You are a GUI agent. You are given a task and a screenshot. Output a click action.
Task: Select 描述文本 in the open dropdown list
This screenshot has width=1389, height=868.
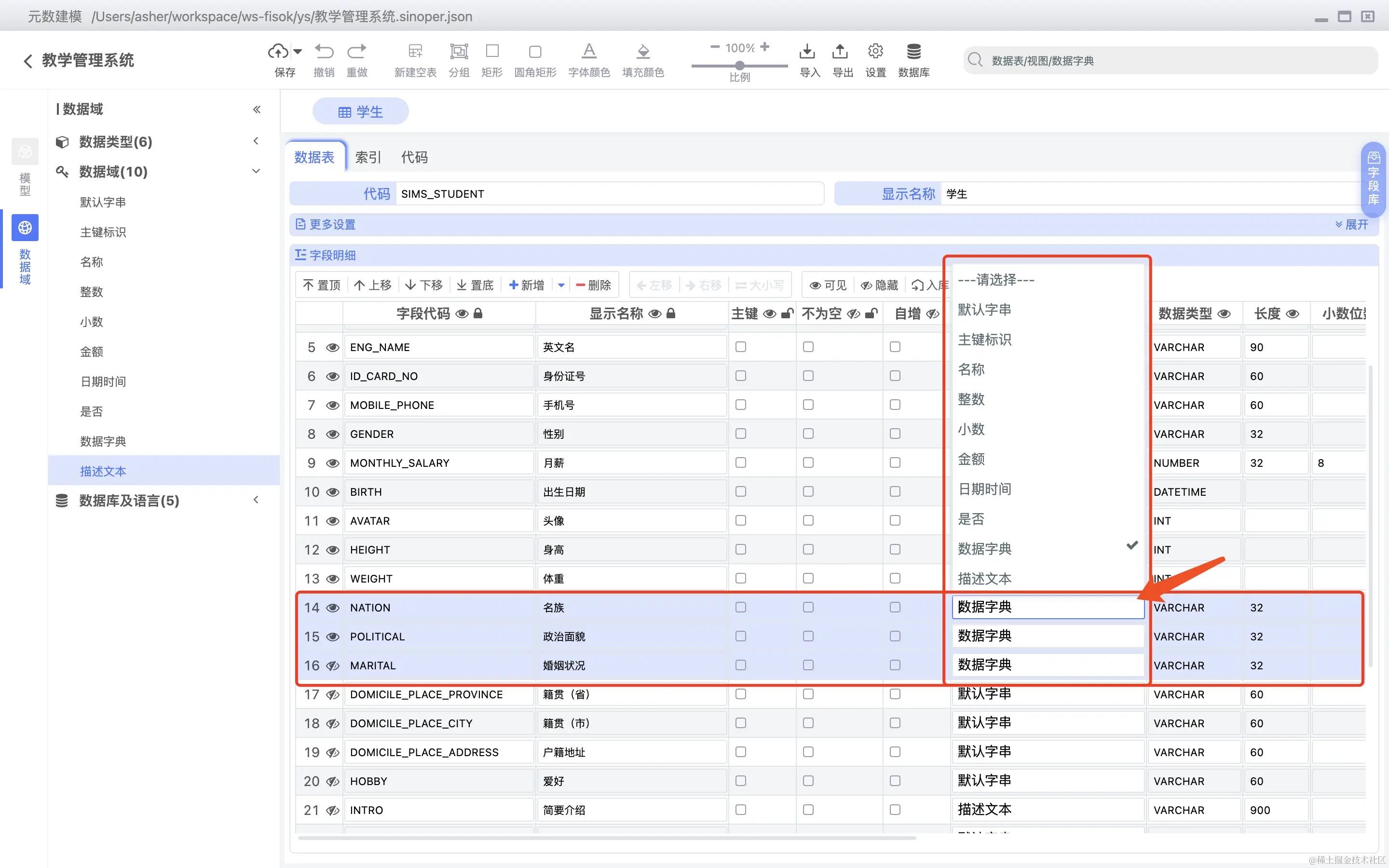(984, 578)
